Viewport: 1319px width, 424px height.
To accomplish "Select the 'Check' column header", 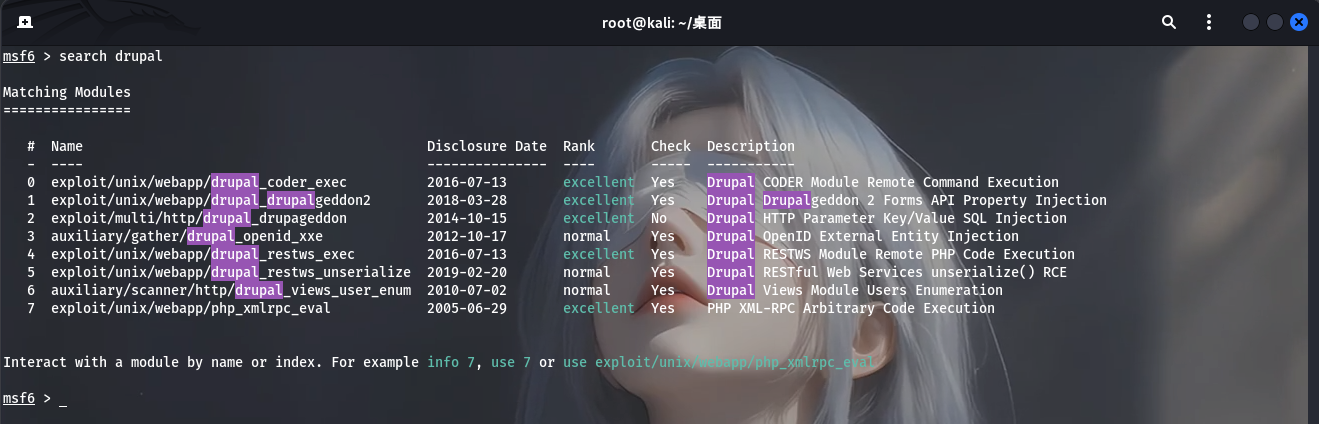I will [671, 146].
